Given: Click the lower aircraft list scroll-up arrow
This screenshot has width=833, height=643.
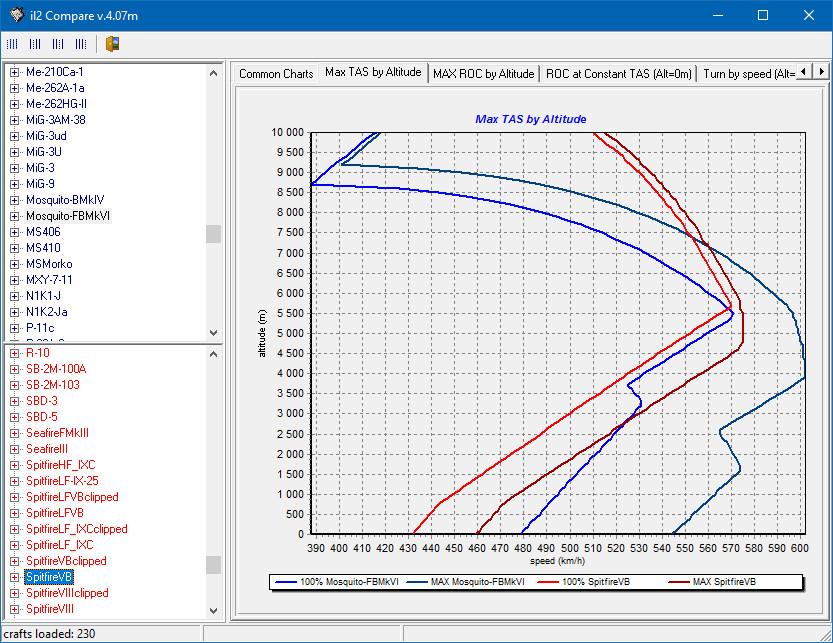Looking at the screenshot, I should 213,353.
